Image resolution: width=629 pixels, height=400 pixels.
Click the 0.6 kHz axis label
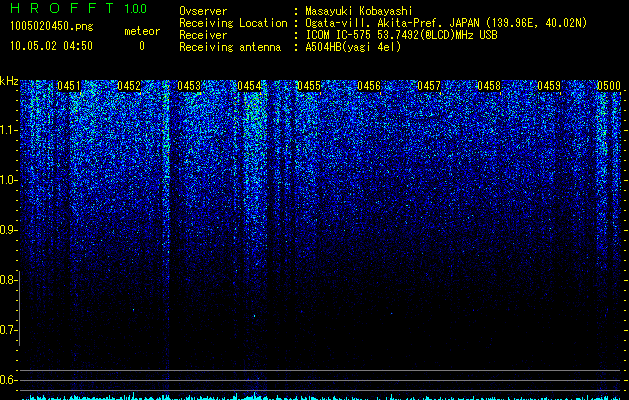coord(7,380)
